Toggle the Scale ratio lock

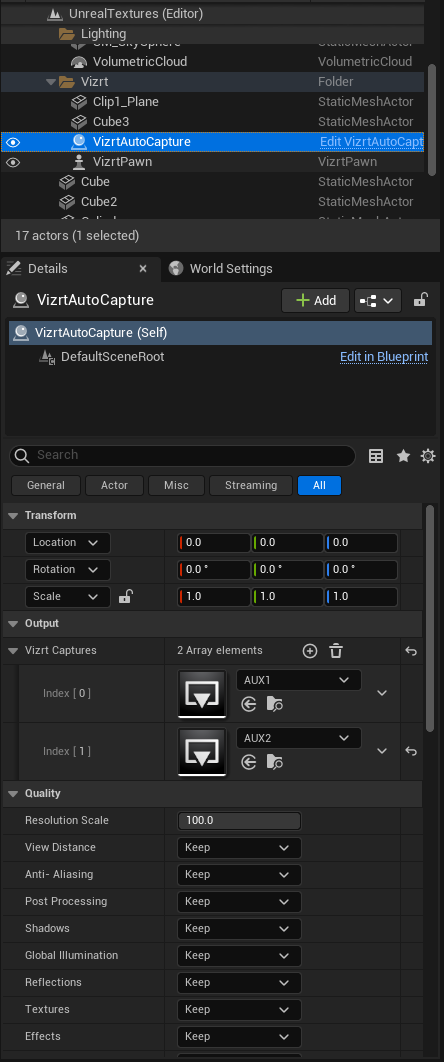point(126,596)
